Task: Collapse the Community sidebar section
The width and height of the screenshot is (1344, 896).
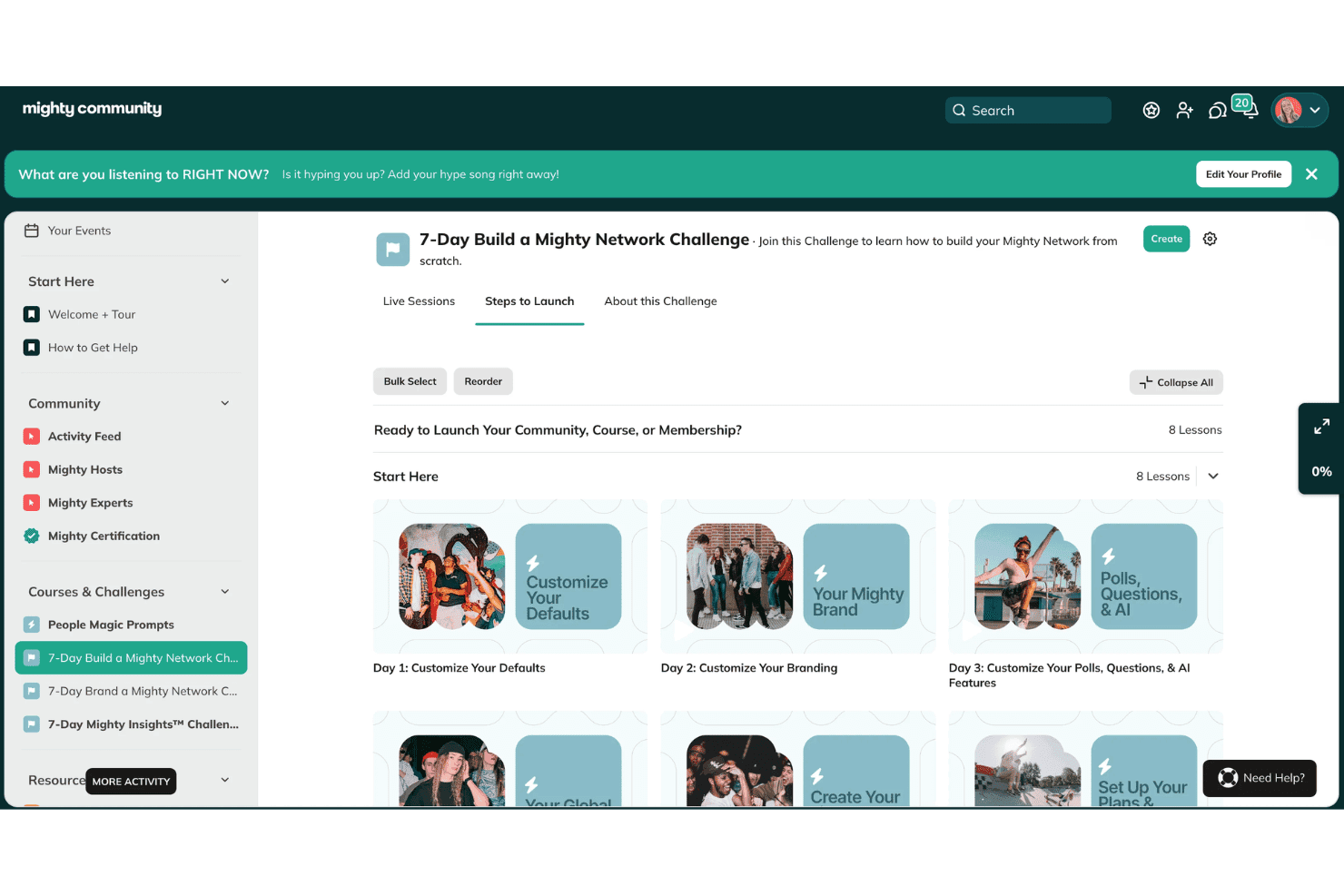Action: click(225, 403)
